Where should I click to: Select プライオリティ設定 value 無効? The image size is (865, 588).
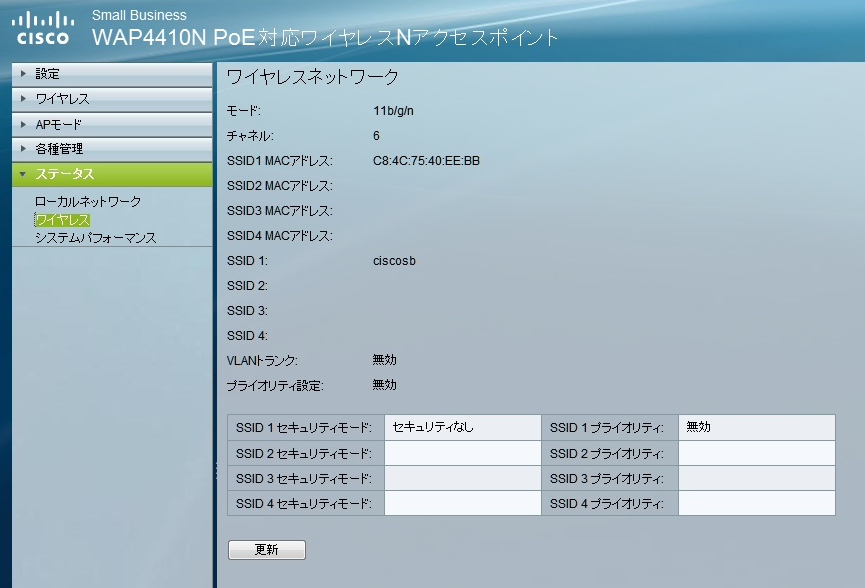pos(385,385)
